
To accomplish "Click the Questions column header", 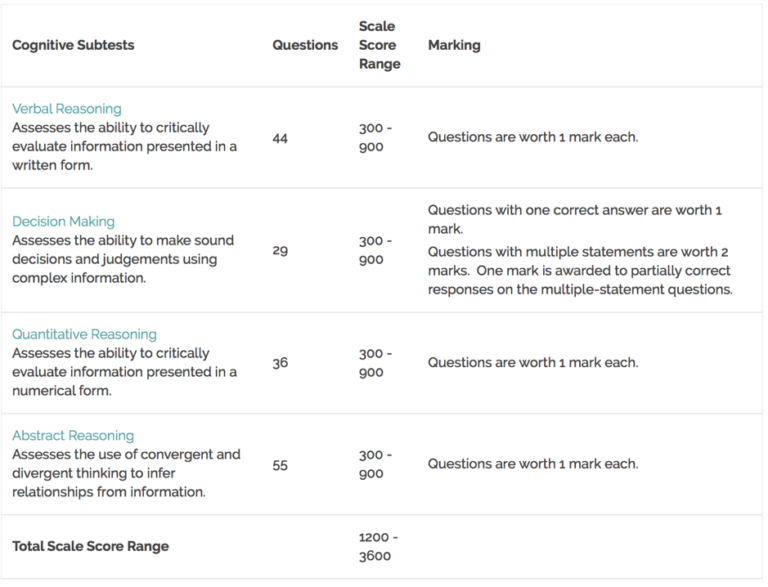I will pyautogui.click(x=305, y=45).
